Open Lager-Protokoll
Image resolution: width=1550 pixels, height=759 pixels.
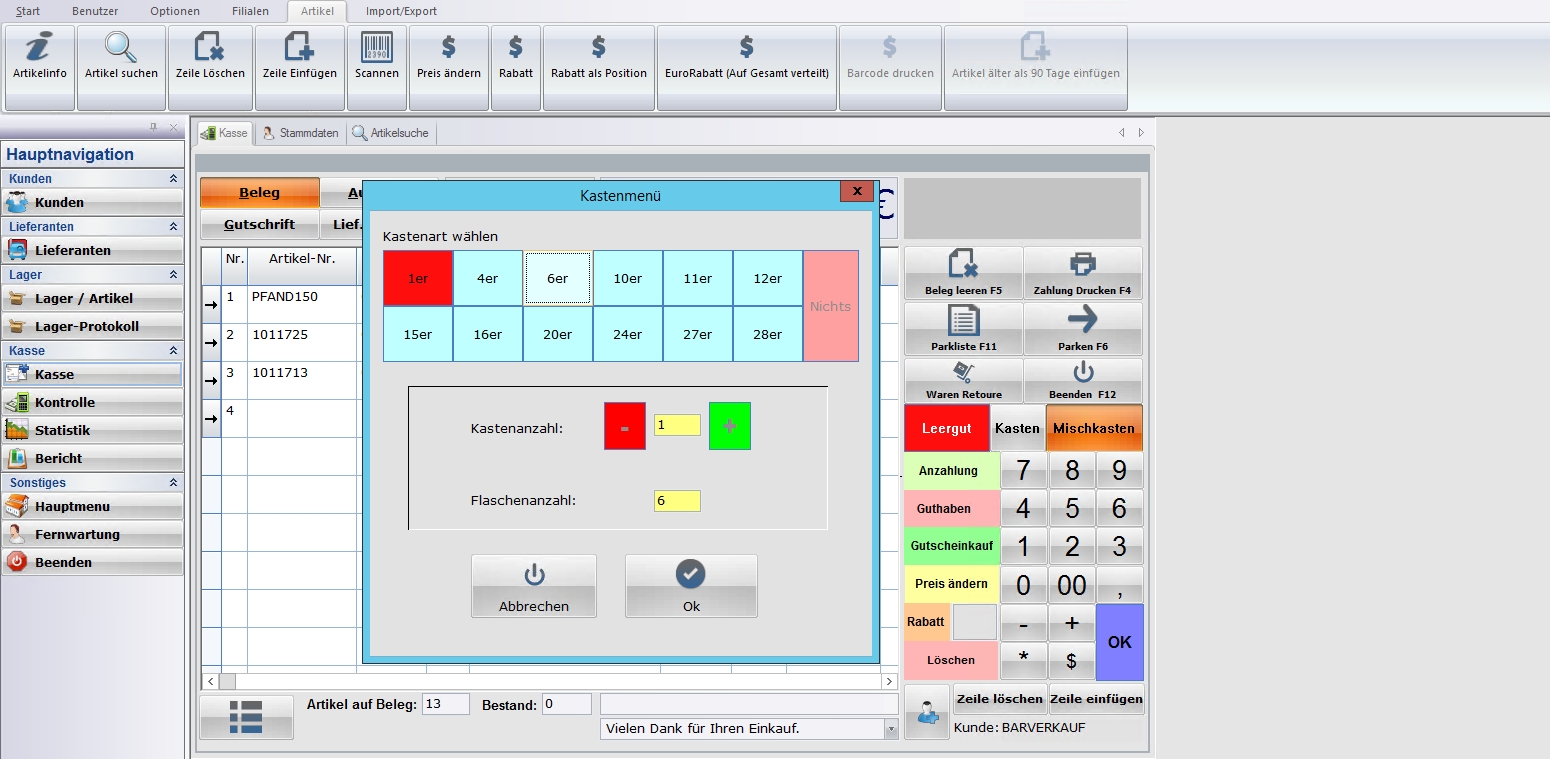92,326
